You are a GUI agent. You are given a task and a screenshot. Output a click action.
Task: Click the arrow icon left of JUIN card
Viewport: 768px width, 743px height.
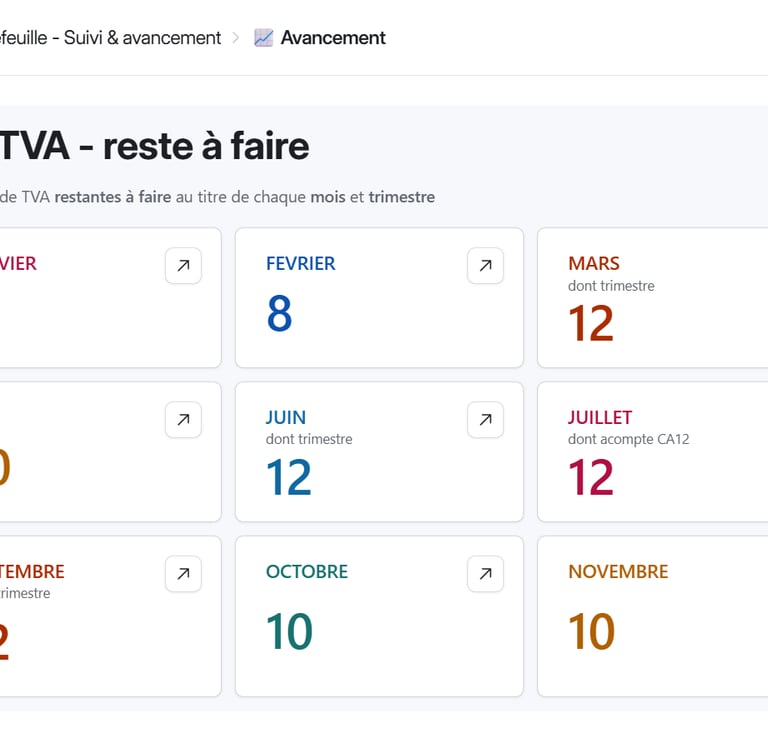tap(183, 420)
